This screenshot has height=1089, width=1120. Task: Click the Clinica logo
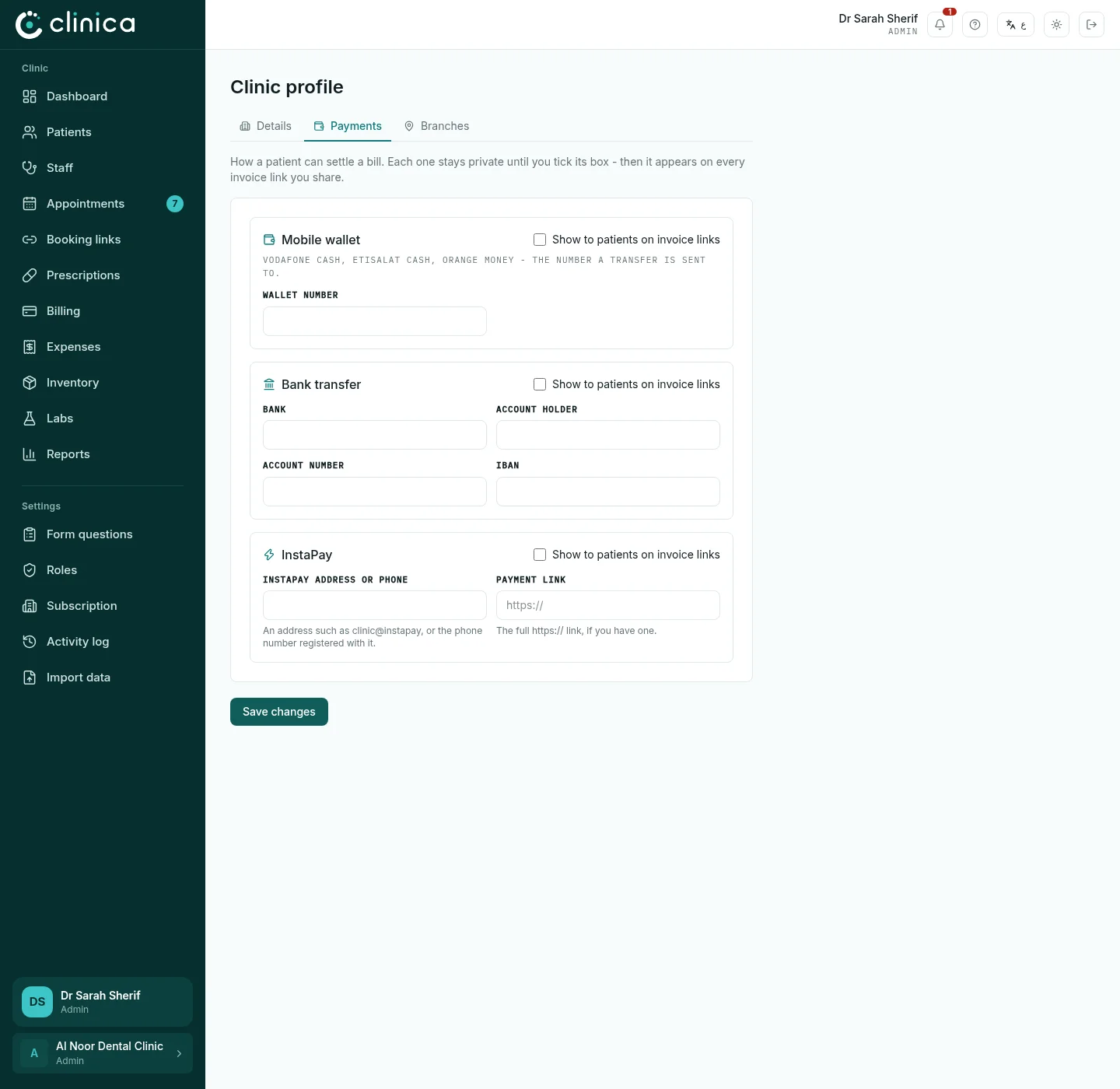pos(75,24)
